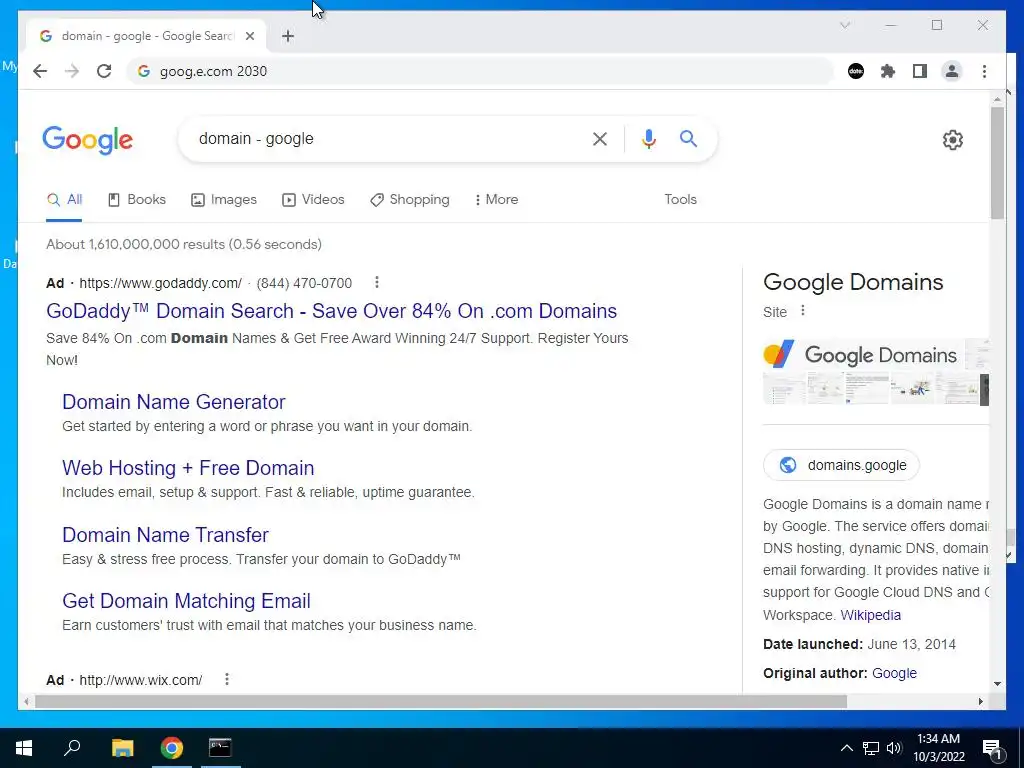The image size is (1024, 768).
Task: Click the https://www.godaddy.com/ ad URL
Action: click(x=161, y=283)
